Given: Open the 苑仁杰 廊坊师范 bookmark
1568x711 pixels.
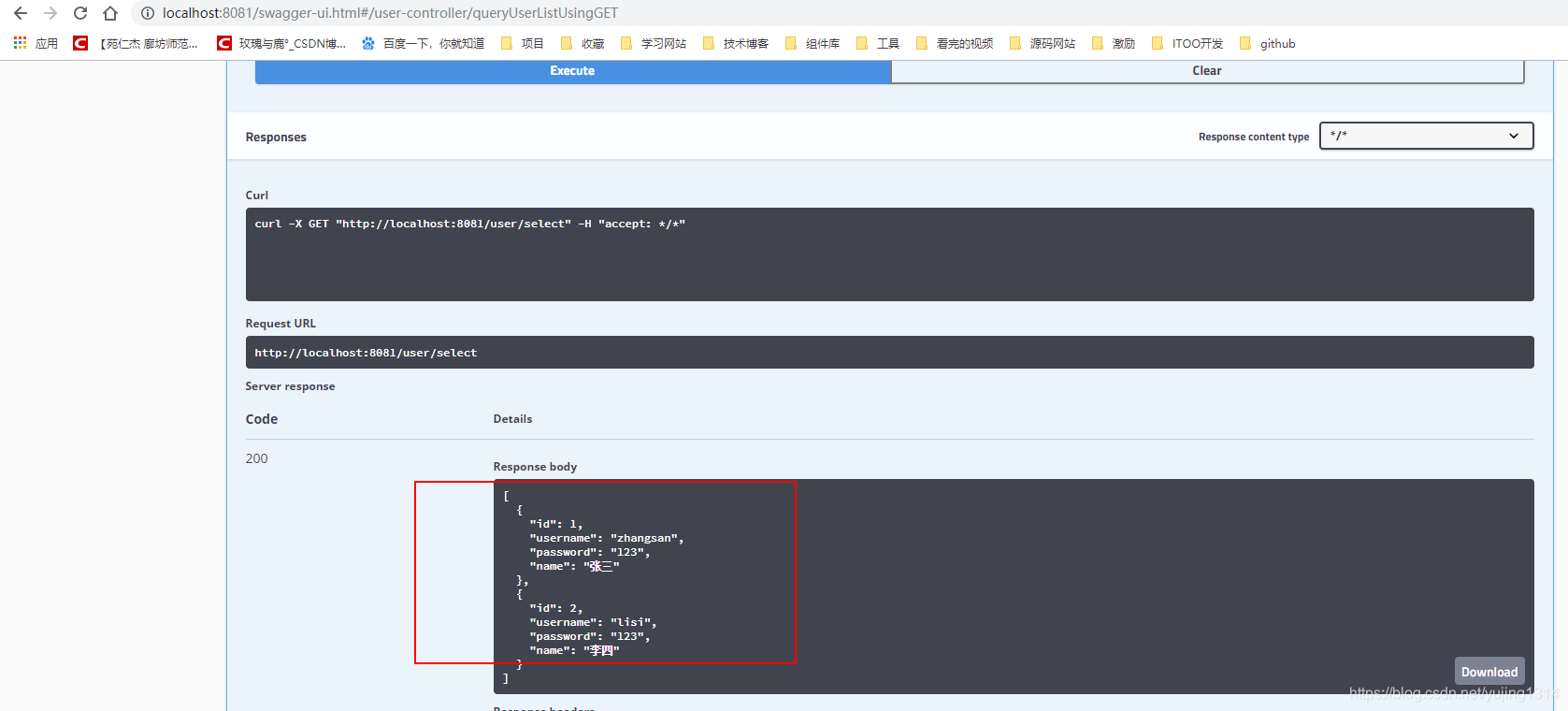Looking at the screenshot, I should [137, 43].
